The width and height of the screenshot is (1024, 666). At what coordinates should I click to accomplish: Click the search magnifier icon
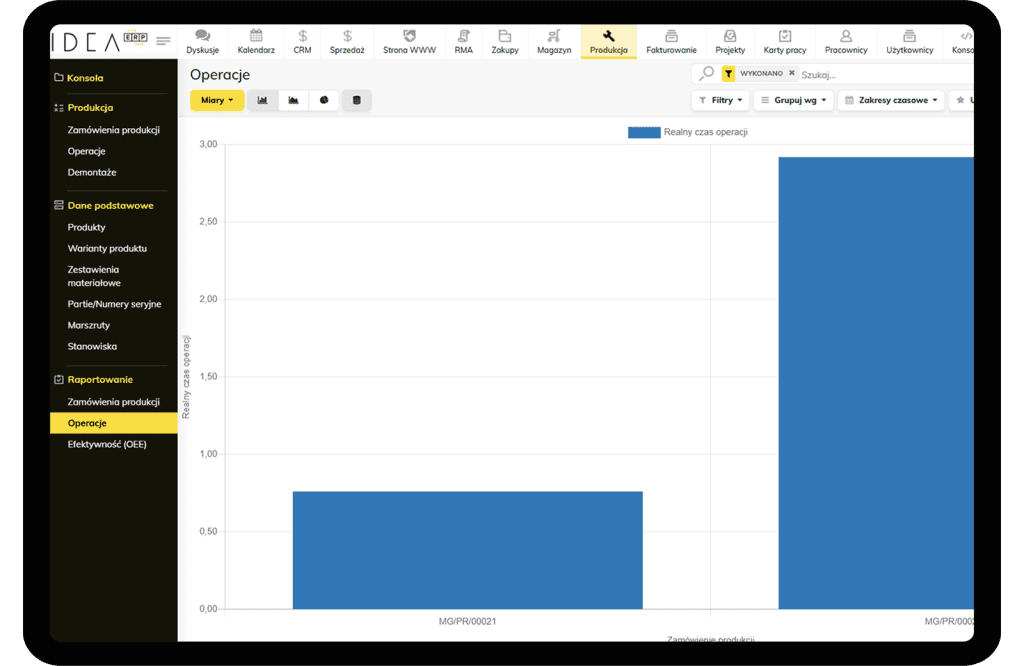click(x=707, y=74)
